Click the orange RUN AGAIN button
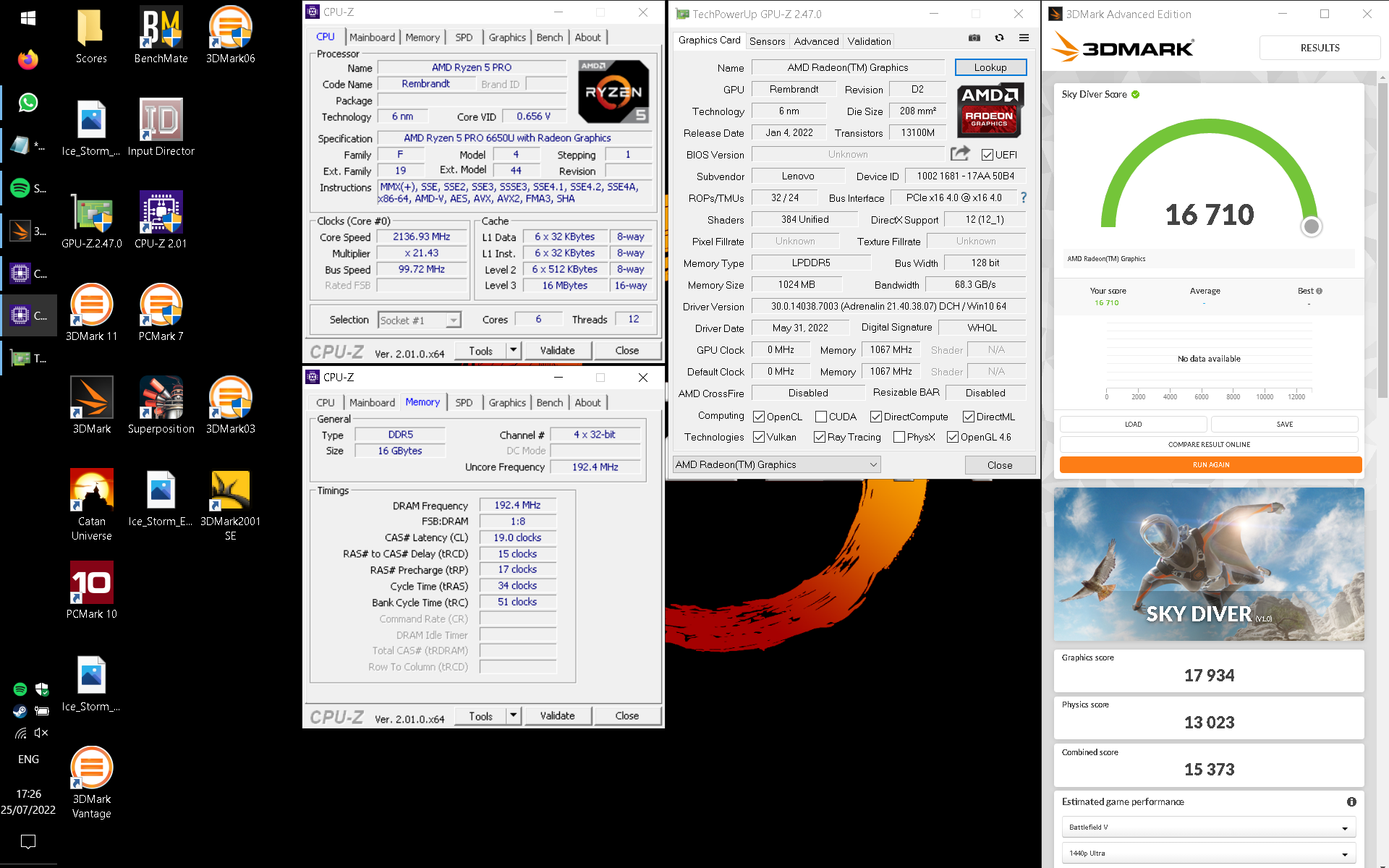Screen dimensions: 1389x868 point(1210,464)
